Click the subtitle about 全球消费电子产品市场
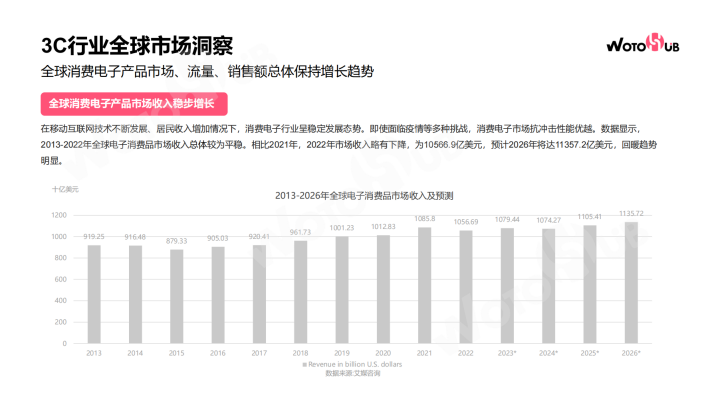The width and height of the screenshot is (710, 399). click(207, 72)
